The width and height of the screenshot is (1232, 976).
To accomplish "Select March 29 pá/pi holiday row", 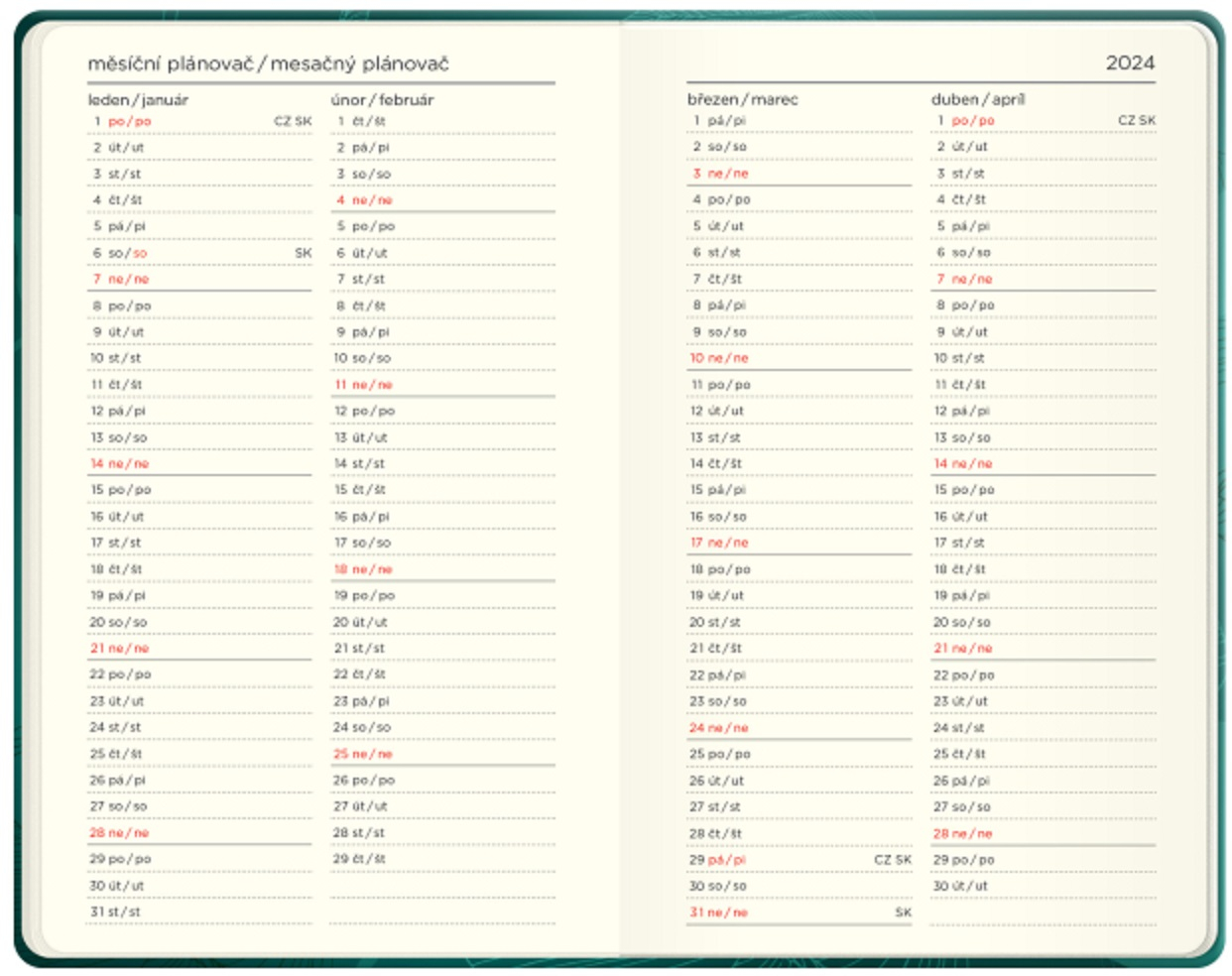I will click(799, 859).
